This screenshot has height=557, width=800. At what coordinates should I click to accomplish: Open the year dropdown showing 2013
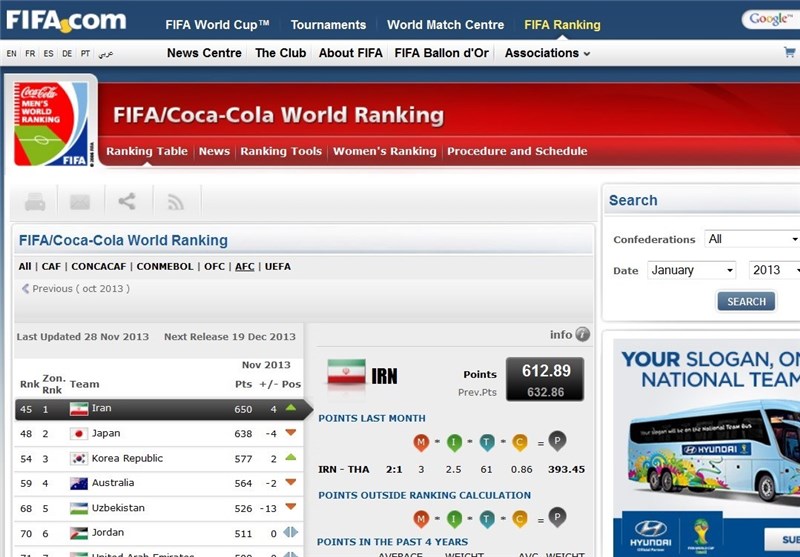click(x=773, y=270)
